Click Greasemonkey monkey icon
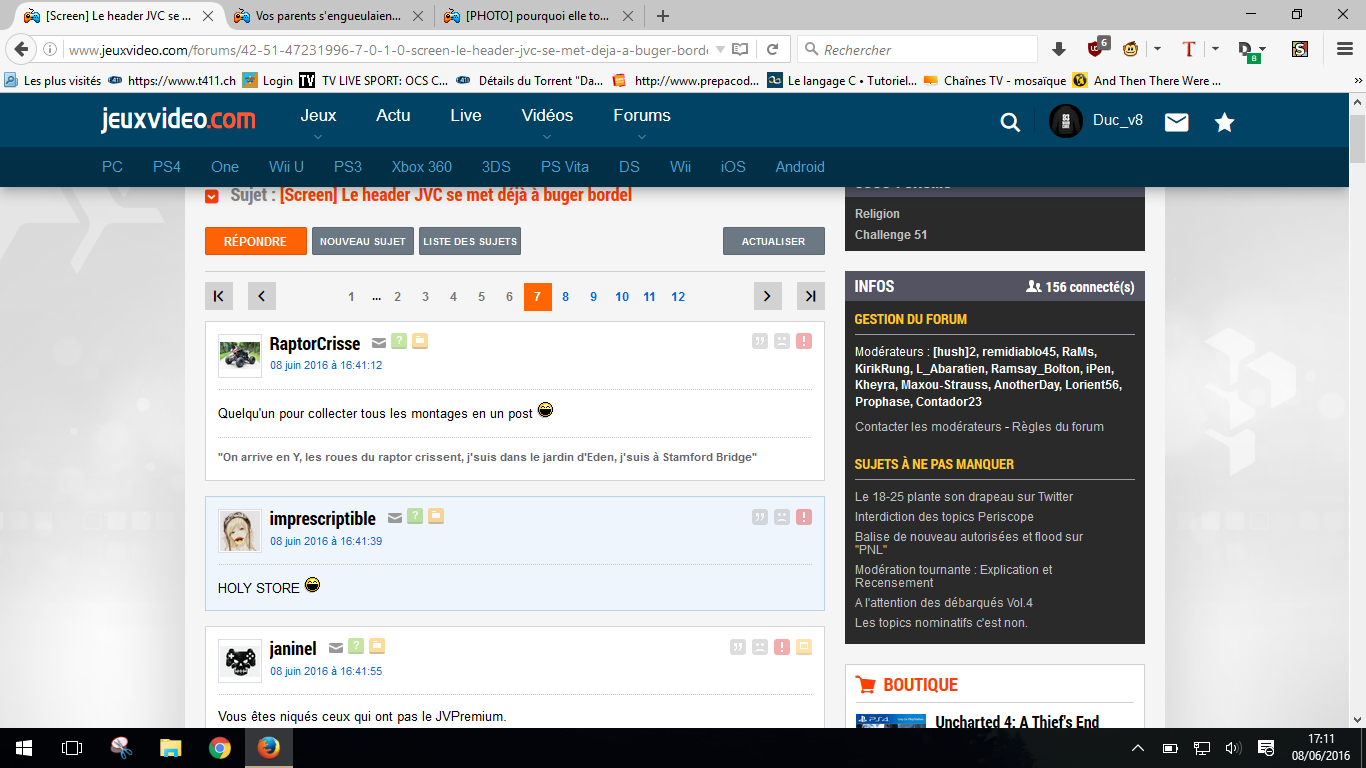Screen dimensions: 1366x768 (1131, 49)
